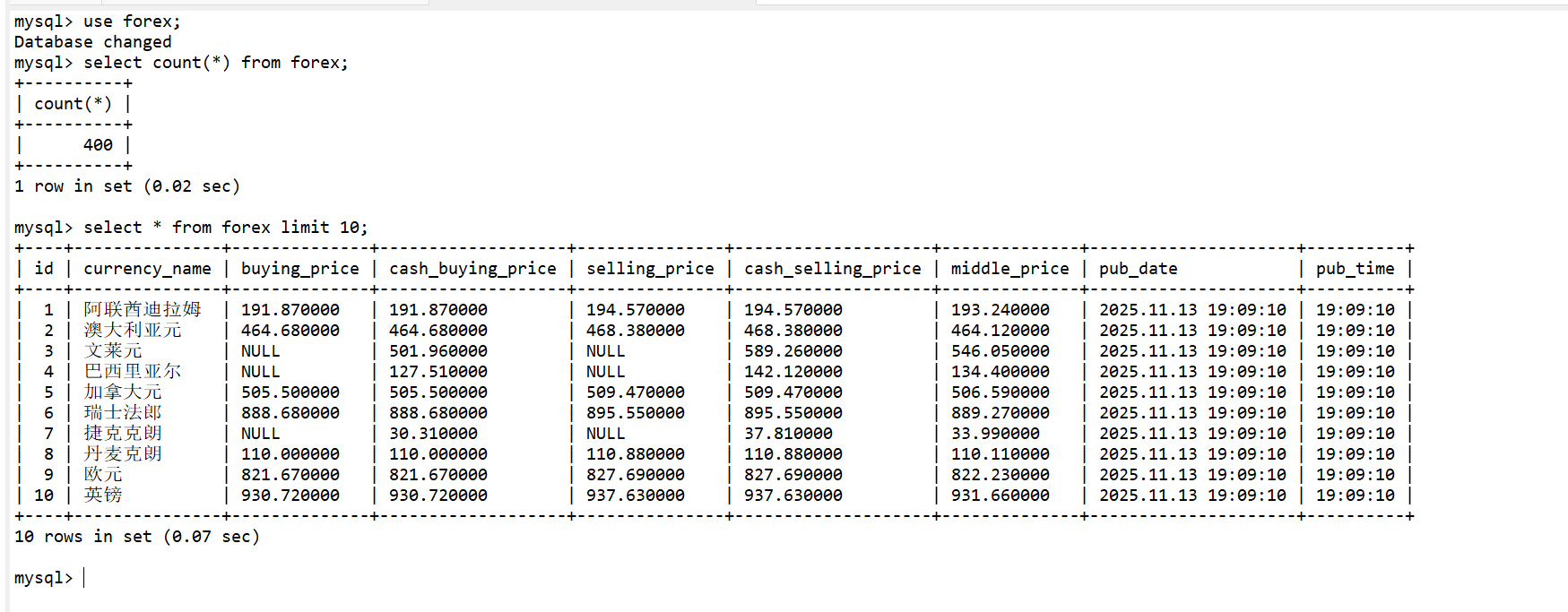Click currency name 欧元
Viewport: 1568px width, 612px height.
[103, 475]
